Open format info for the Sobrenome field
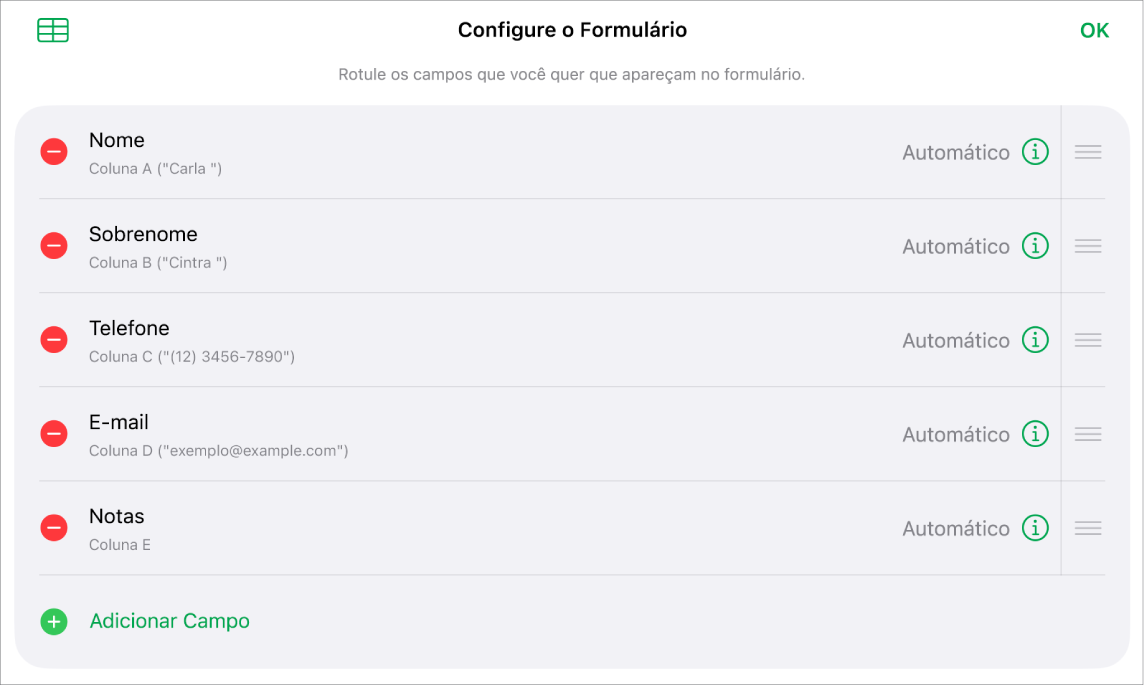Viewport: 1146px width, 686px height. click(1035, 245)
